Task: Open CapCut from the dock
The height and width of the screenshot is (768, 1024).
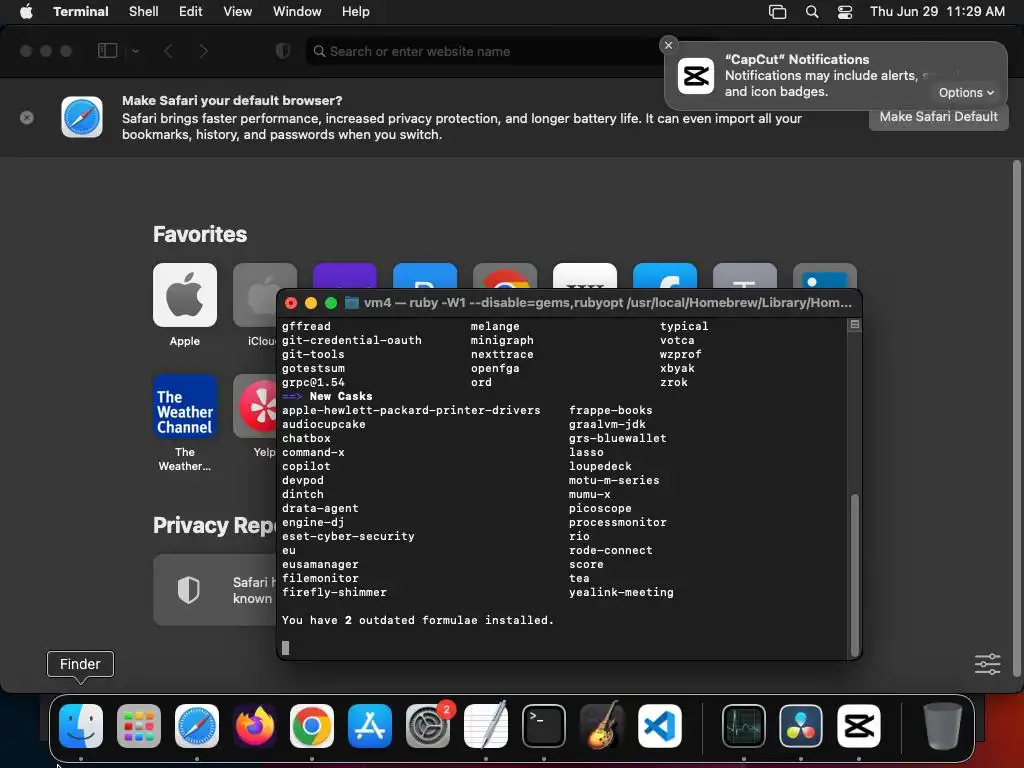Action: (x=859, y=726)
